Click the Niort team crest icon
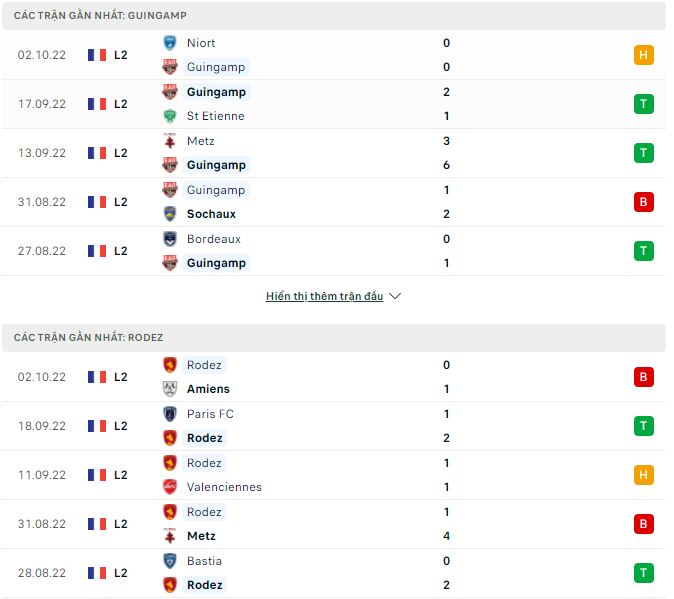 (x=170, y=43)
